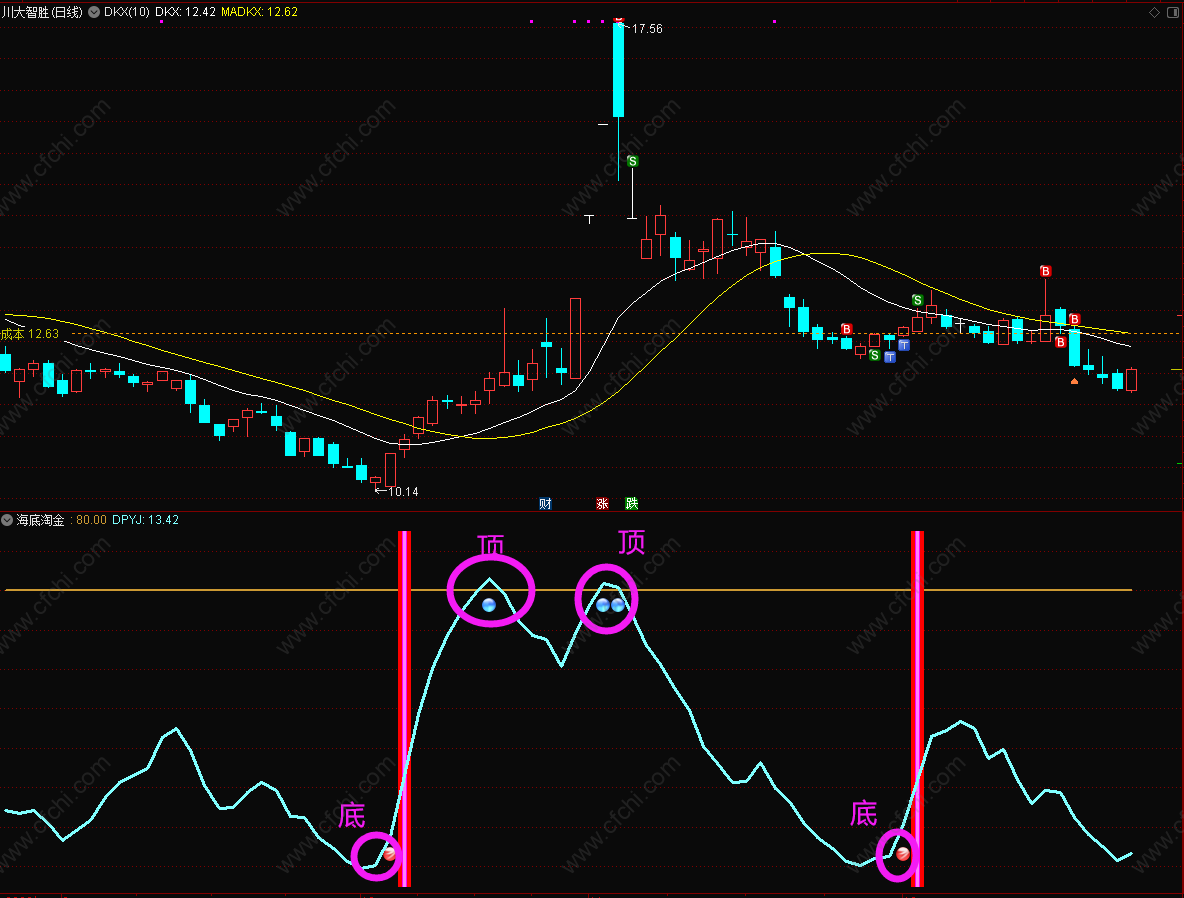Screen dimensions: 1184x898
Task: Click the MADKX: 12.62 value label
Action: point(259,12)
